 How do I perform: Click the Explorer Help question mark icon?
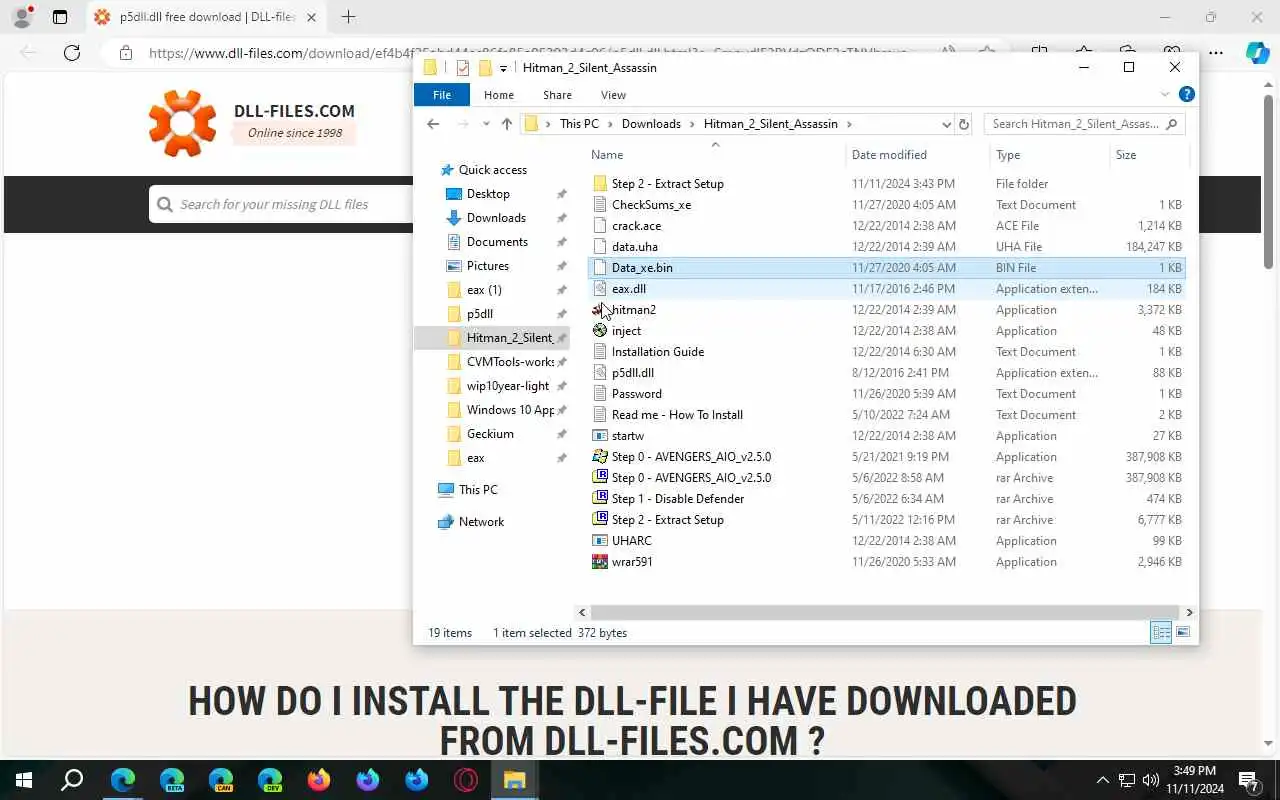pos(1186,95)
